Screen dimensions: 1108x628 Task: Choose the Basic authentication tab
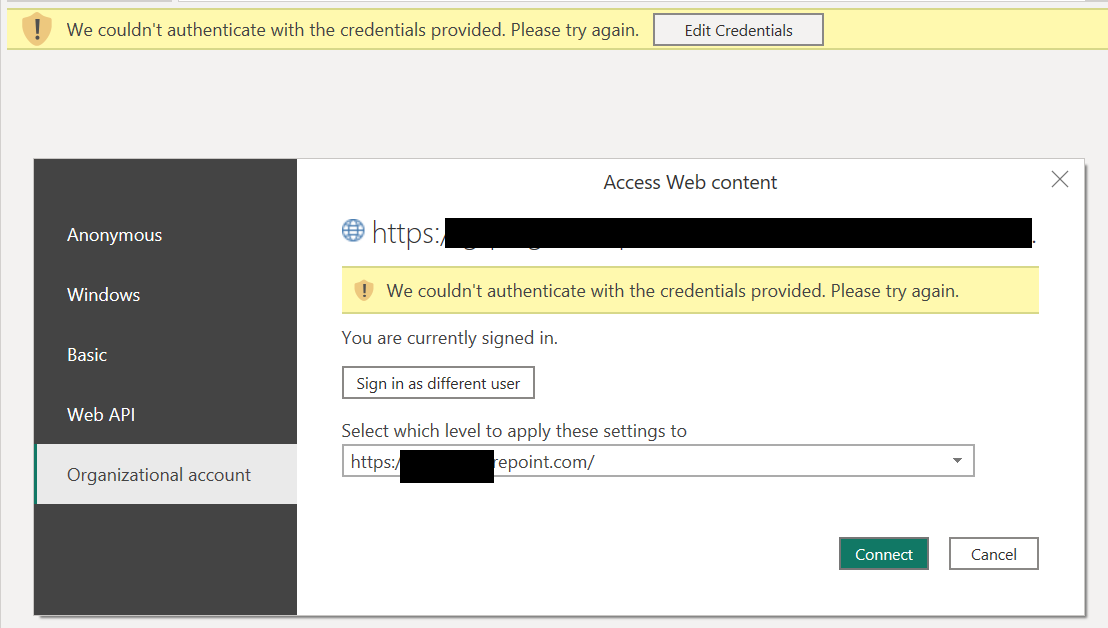tap(166, 355)
